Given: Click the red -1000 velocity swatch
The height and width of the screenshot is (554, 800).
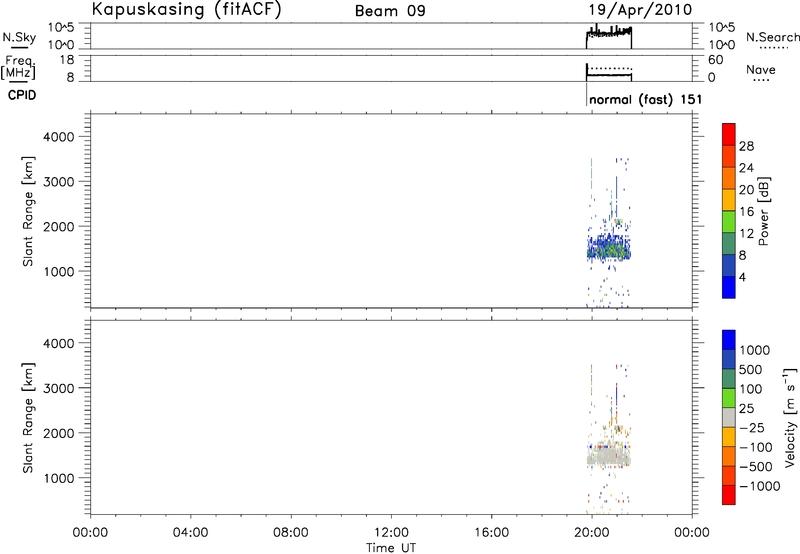Looking at the screenshot, I should click(729, 495).
